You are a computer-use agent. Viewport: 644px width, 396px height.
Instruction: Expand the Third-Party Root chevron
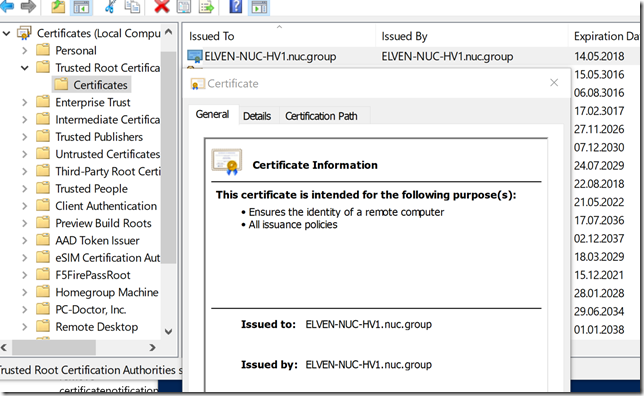point(25,171)
